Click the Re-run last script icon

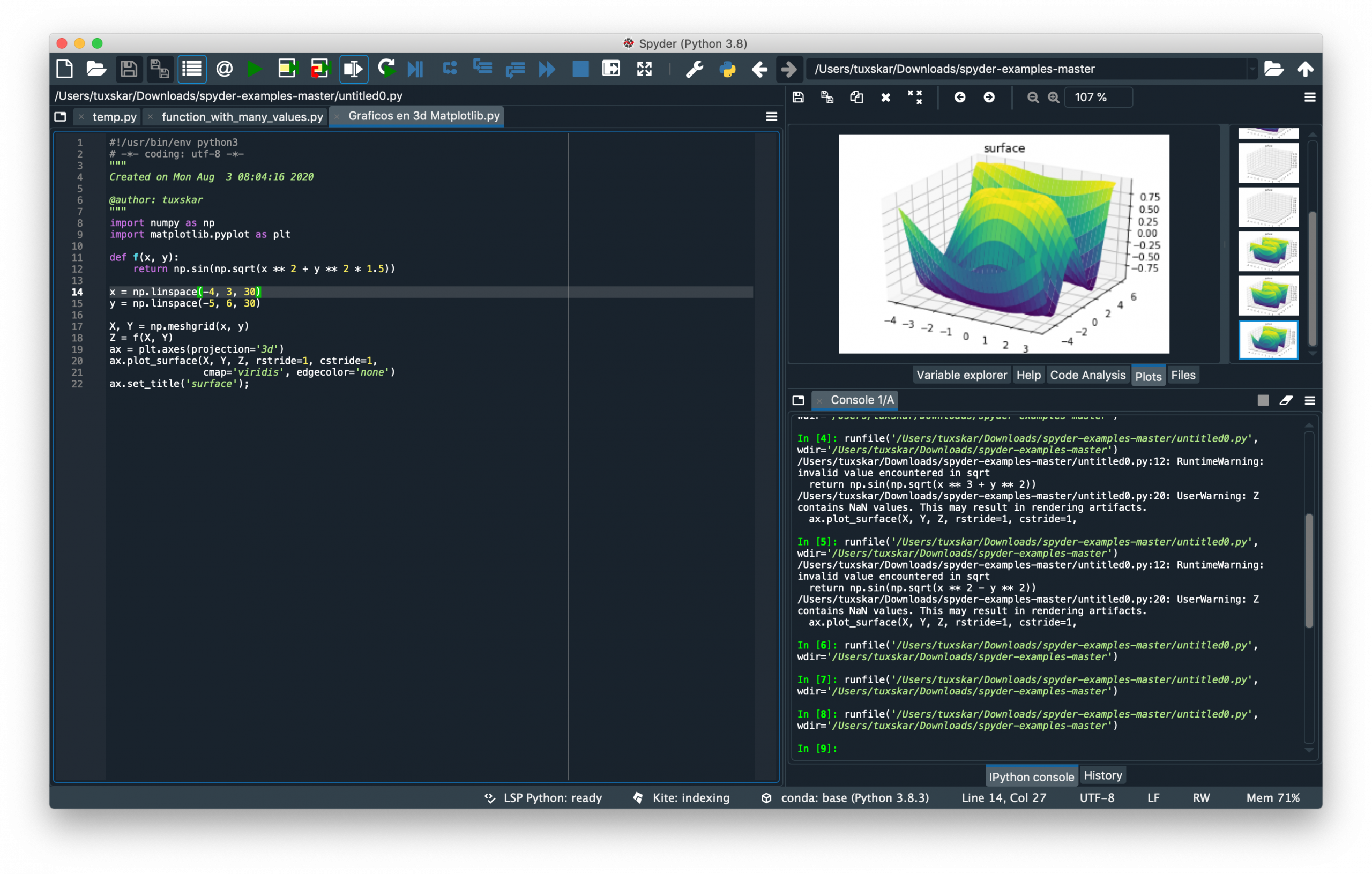click(x=386, y=69)
